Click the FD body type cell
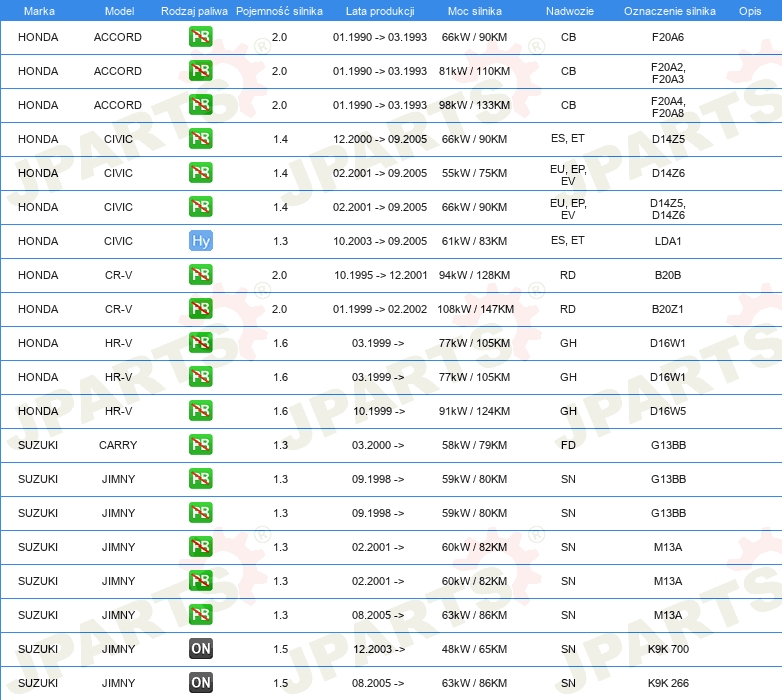Viewport: 782px width, 700px height. pos(568,445)
